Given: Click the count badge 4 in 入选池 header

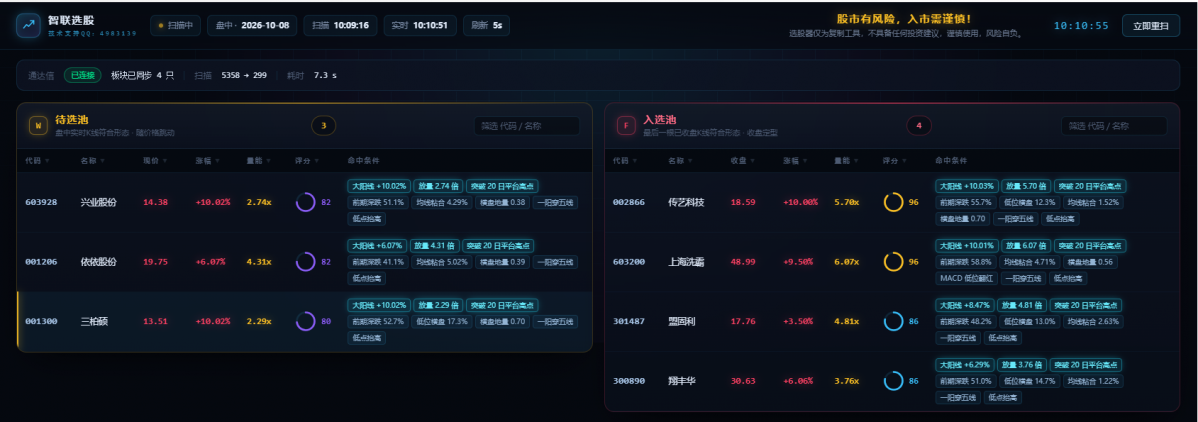Looking at the screenshot, I should coord(919,126).
